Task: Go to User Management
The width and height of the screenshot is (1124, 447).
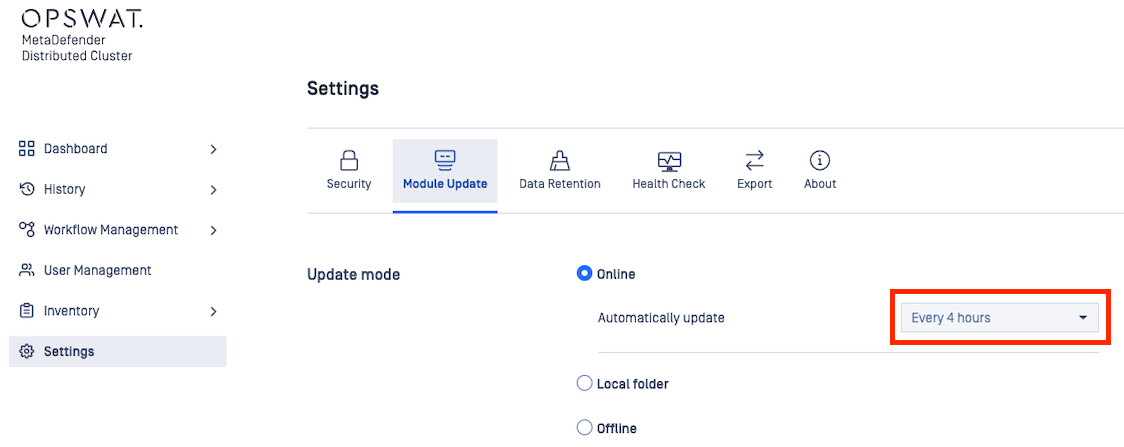Action: (97, 270)
